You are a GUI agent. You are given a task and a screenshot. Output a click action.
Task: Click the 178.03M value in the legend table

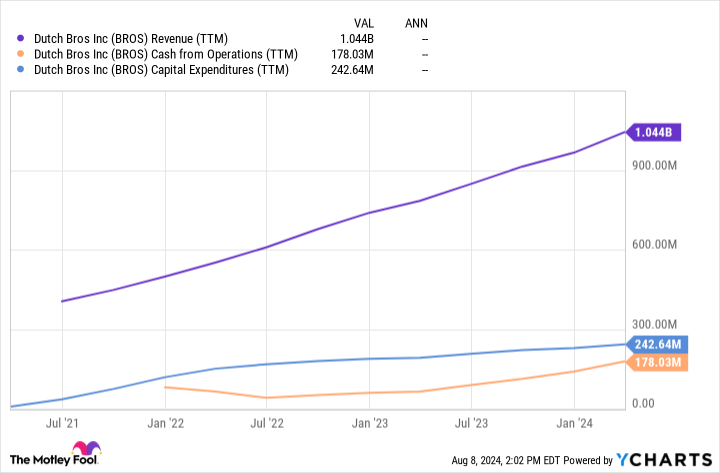(x=352, y=55)
